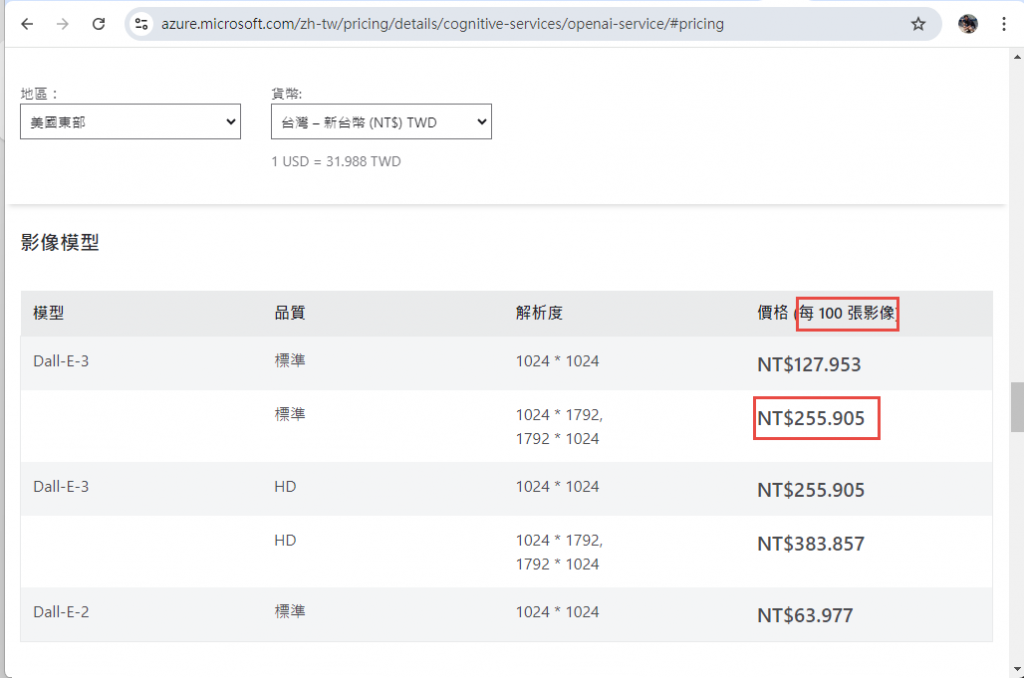Open site information icon in address bar
Viewport: 1024px width, 678px height.
point(141,24)
